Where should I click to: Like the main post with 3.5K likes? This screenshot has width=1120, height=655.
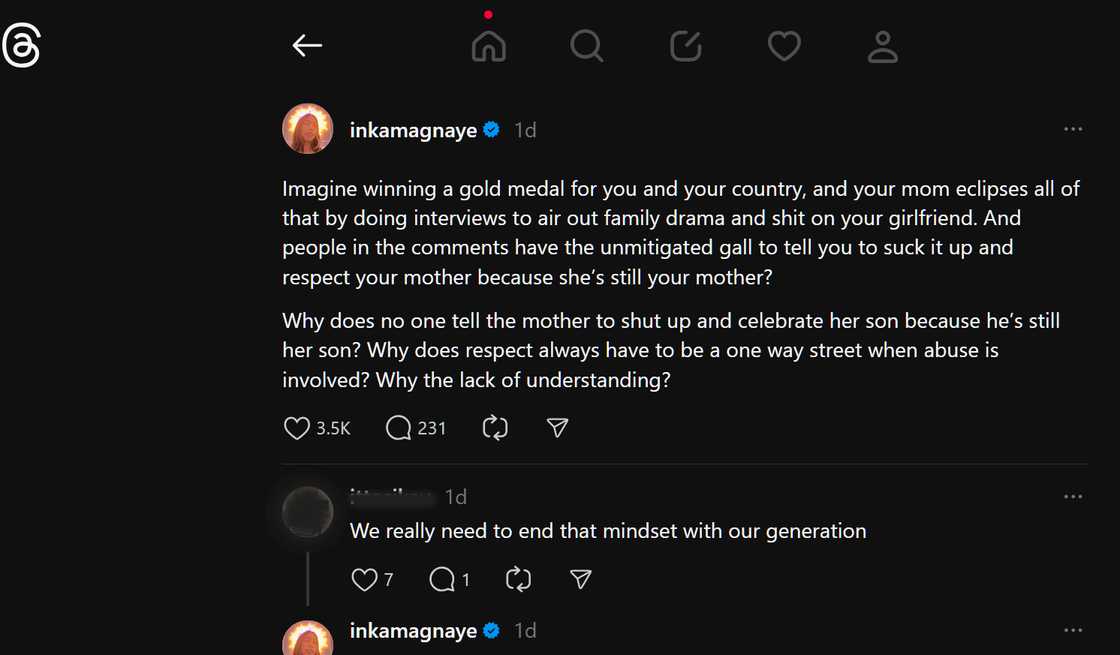tap(297, 428)
